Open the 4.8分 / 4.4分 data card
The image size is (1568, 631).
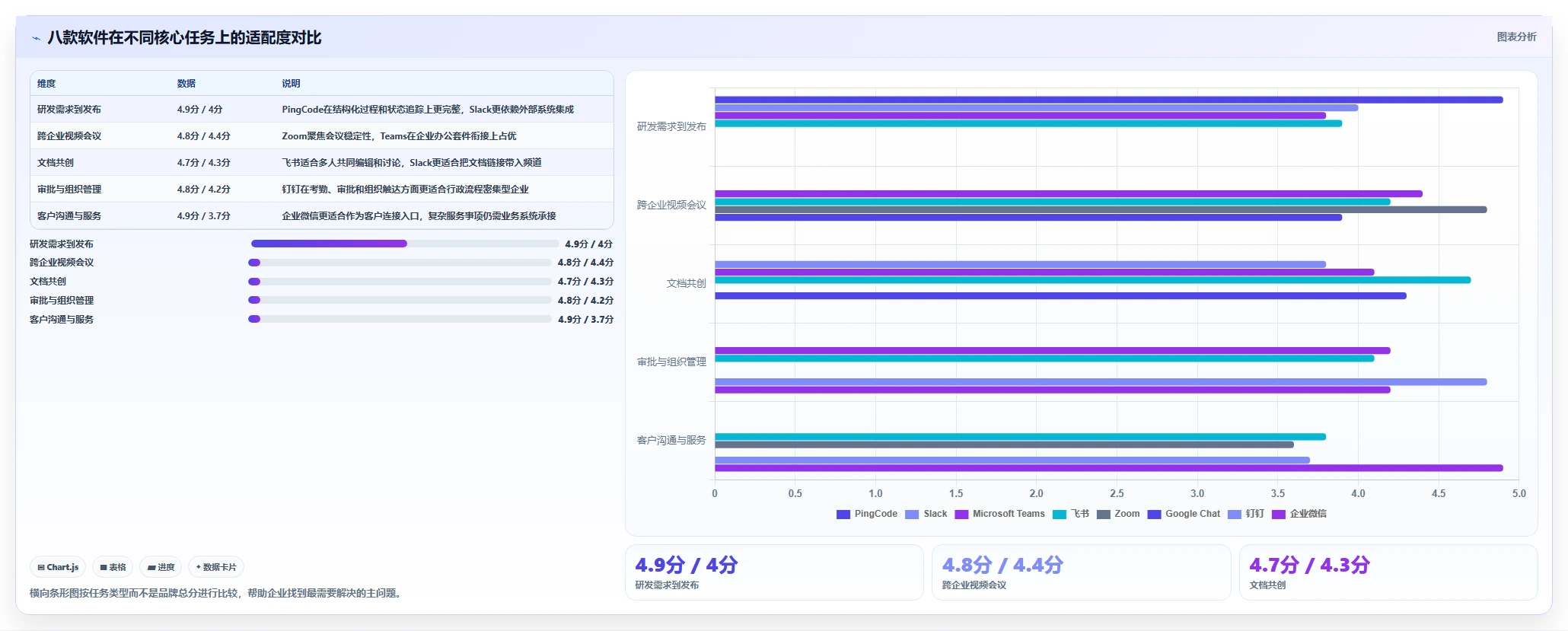tap(1081, 572)
